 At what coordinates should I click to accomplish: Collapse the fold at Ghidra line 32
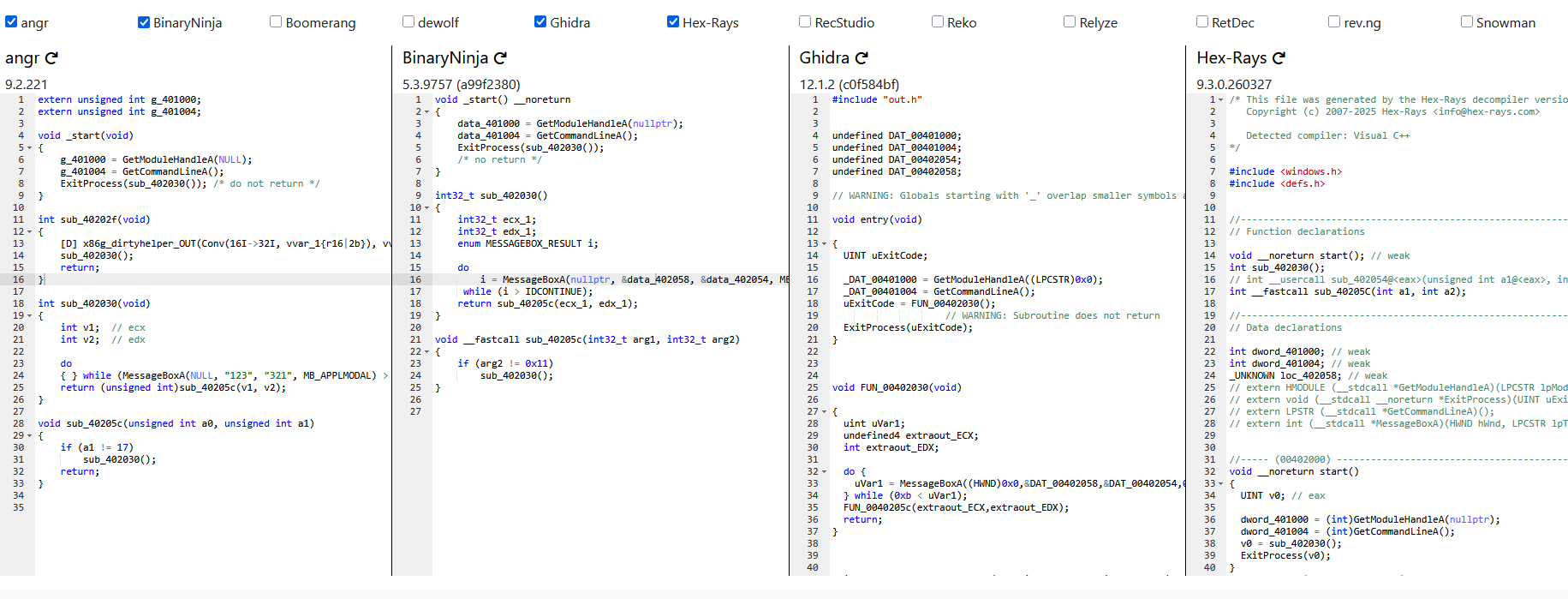(x=825, y=471)
